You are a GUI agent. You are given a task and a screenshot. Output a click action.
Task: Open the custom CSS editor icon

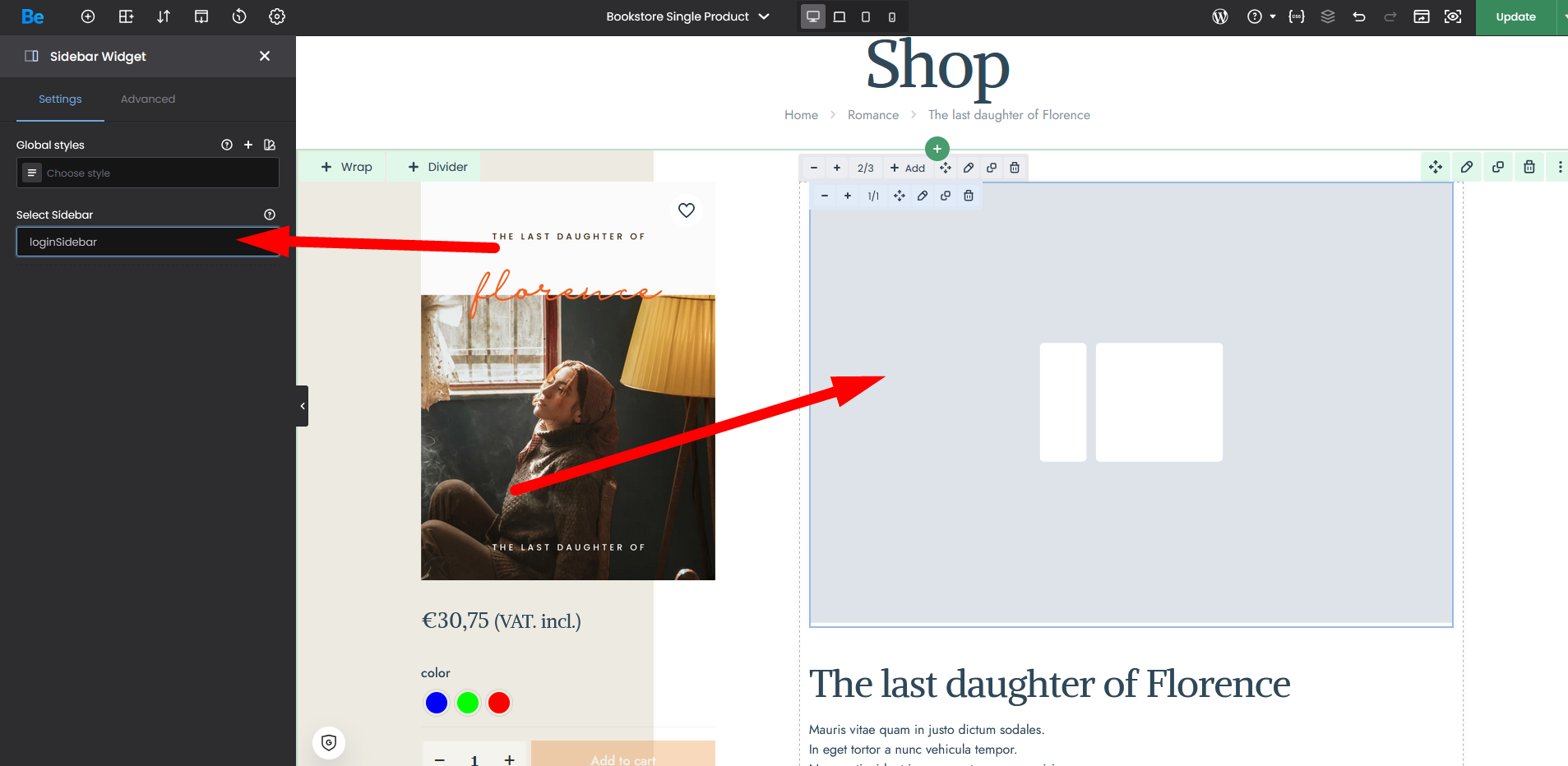point(1297,16)
